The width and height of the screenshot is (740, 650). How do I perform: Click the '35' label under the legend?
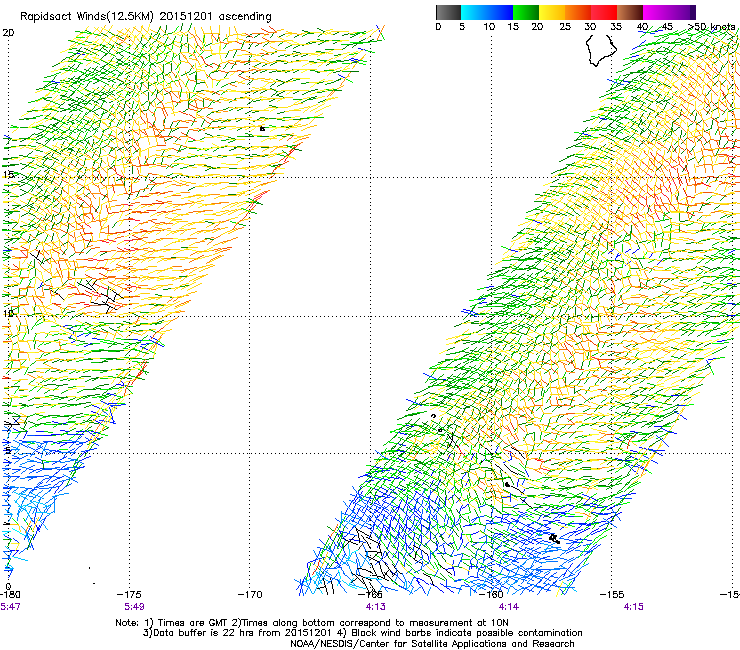616,27
